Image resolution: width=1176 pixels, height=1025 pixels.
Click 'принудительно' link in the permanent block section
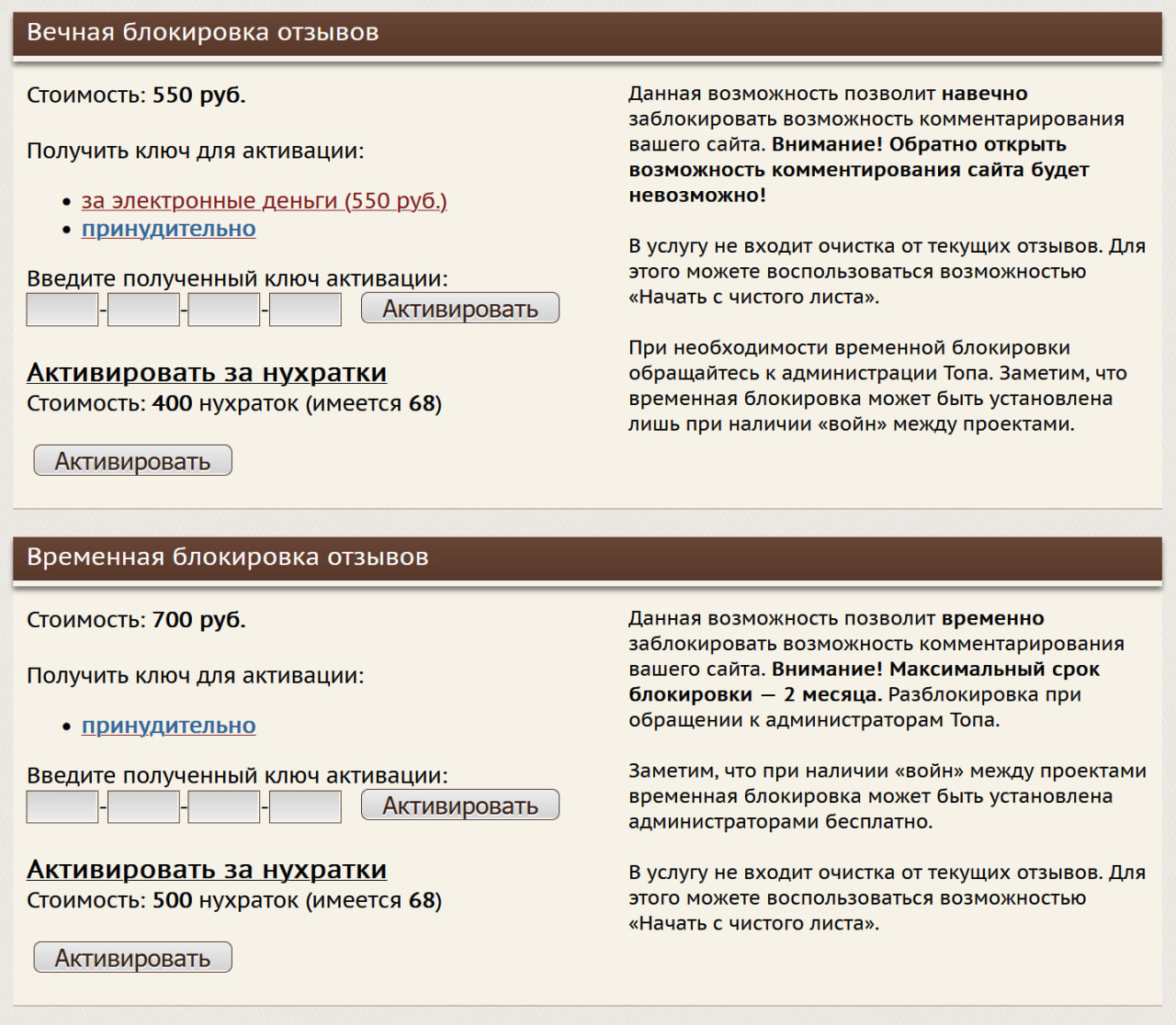[168, 229]
